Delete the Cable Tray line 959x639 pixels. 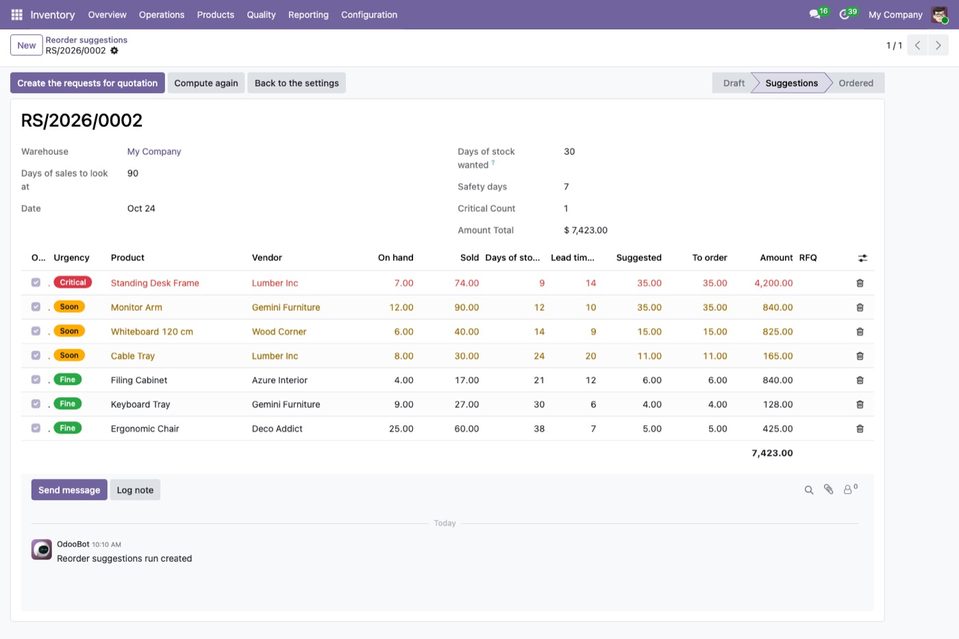tap(860, 356)
